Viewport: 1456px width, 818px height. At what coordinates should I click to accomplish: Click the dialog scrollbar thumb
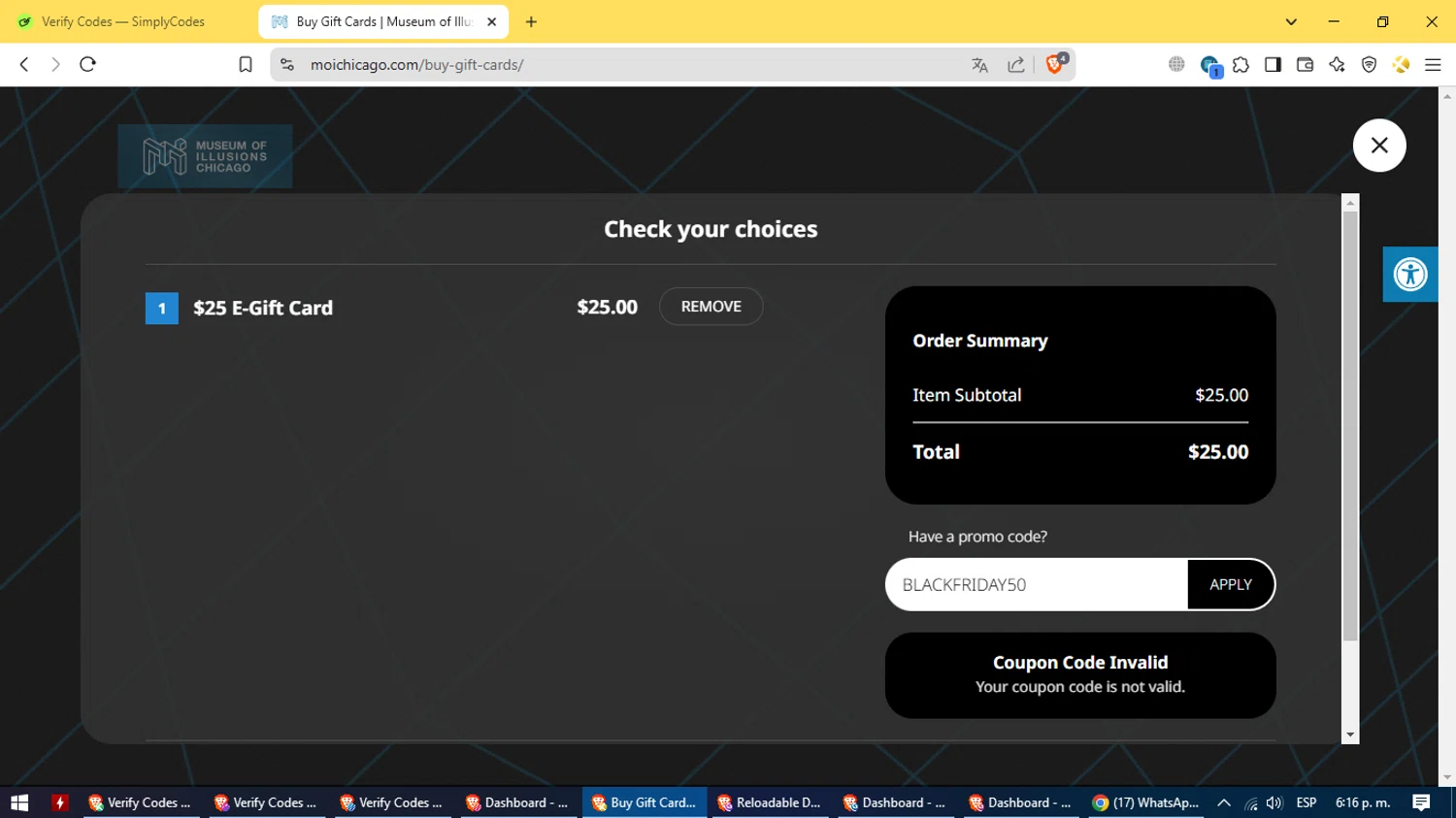point(1350,425)
